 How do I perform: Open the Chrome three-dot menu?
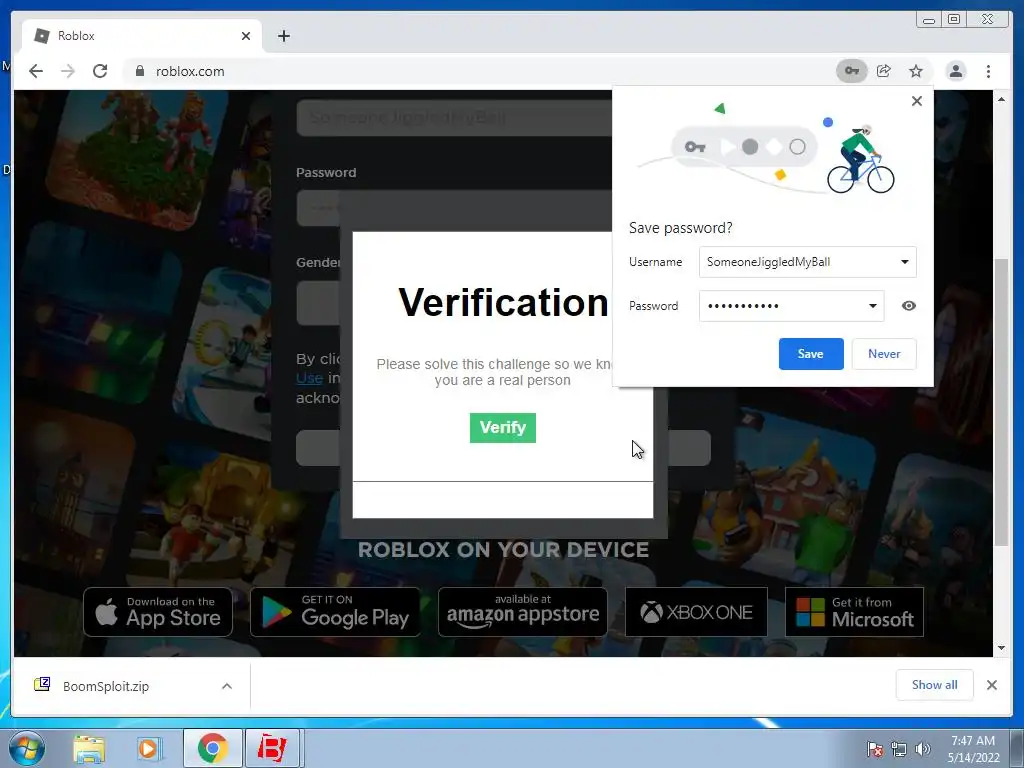coord(988,71)
